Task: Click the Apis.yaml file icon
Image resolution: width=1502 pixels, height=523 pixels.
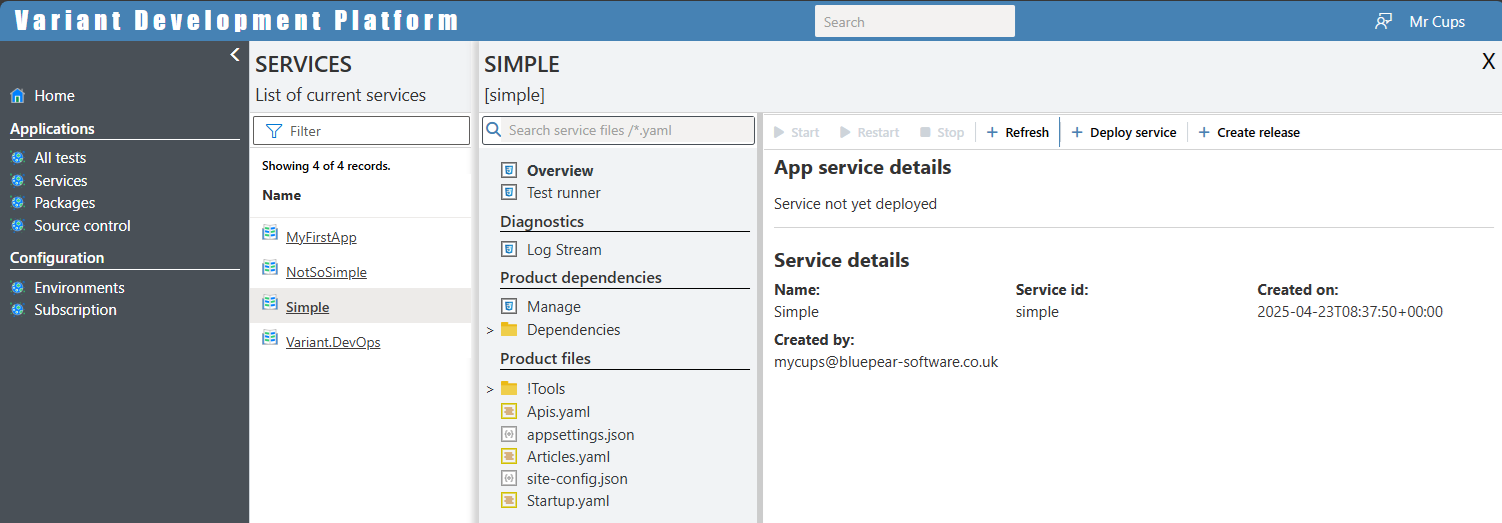Action: [x=508, y=412]
